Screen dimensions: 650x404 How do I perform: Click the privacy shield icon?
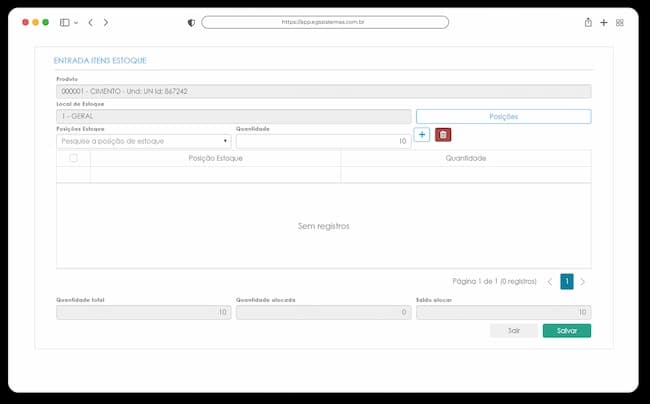click(x=191, y=23)
